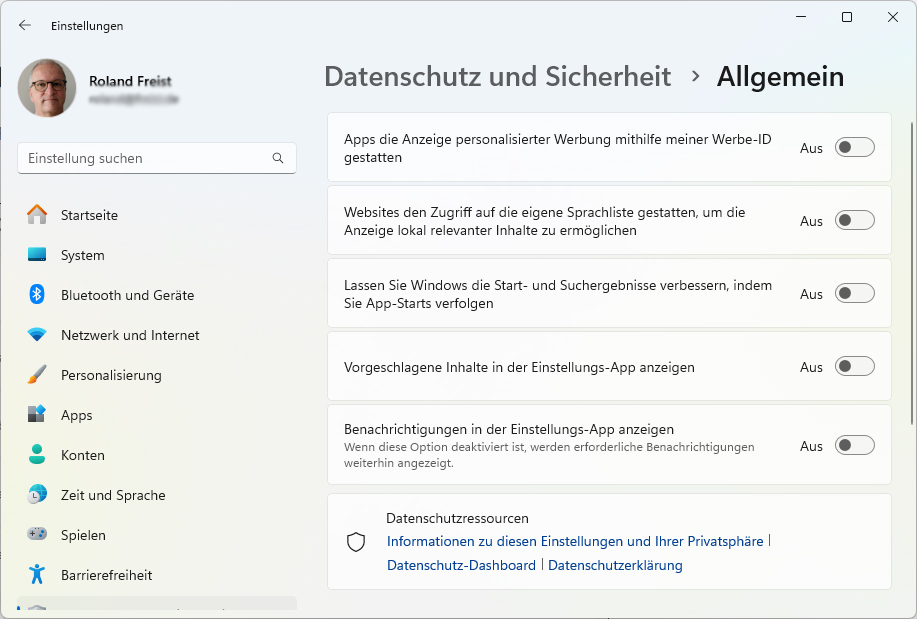Click the Konten person icon
The image size is (917, 619).
(x=37, y=455)
